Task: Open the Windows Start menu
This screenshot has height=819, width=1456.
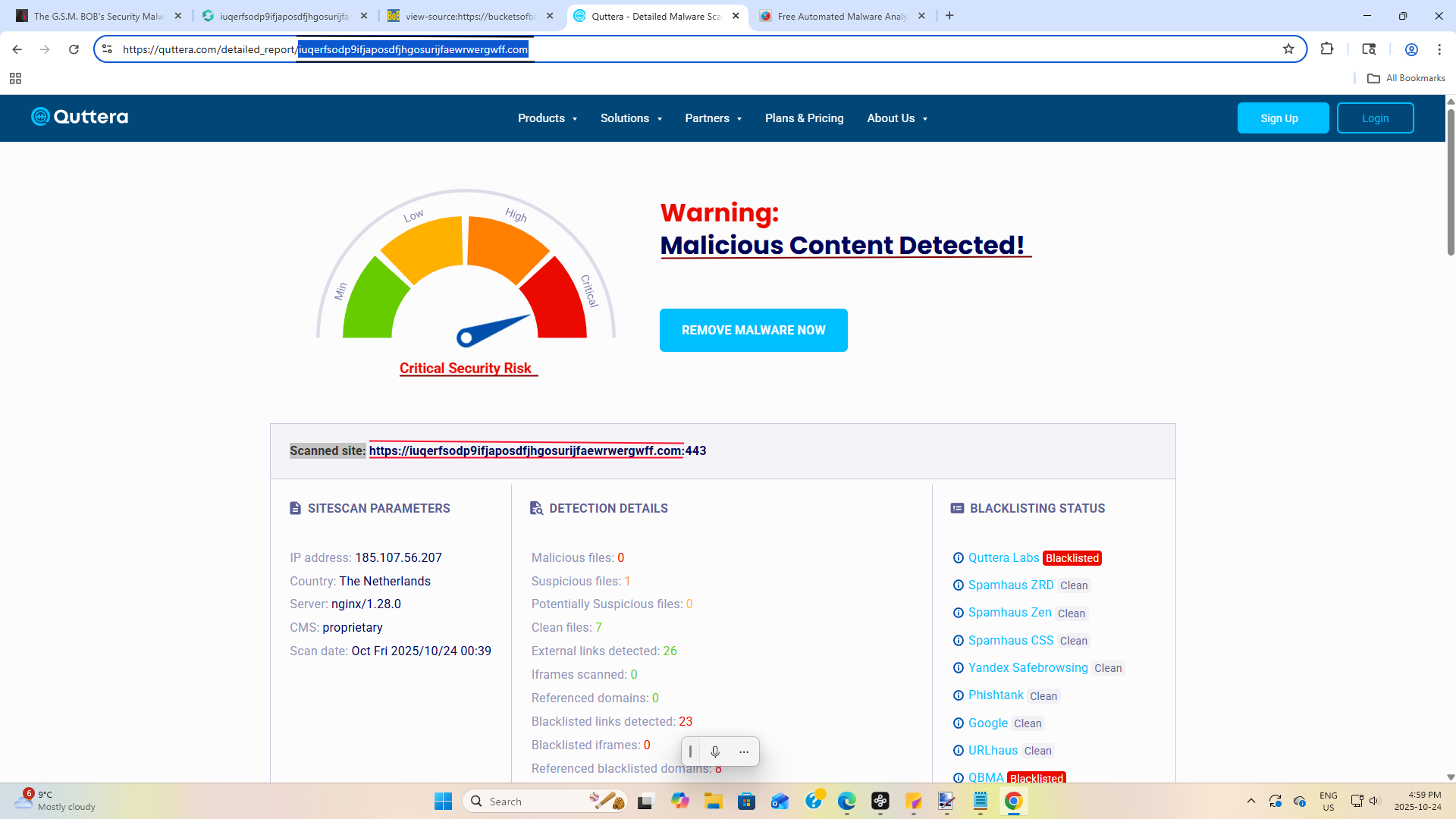Action: (x=443, y=802)
